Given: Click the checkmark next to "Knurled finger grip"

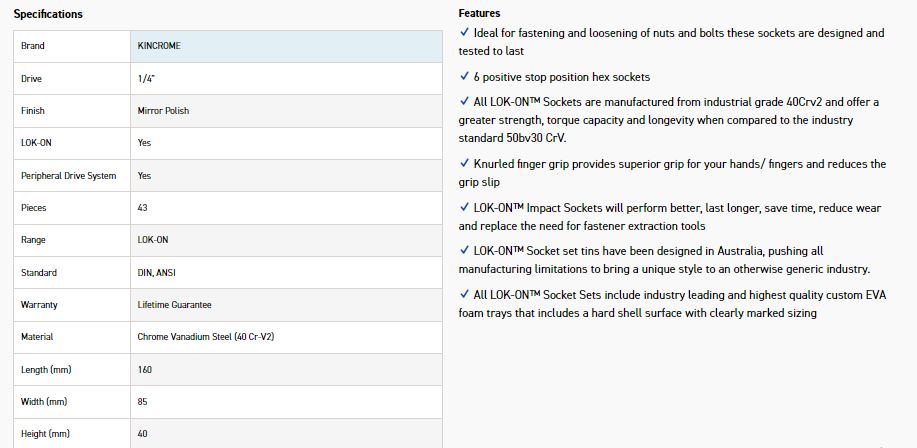Looking at the screenshot, I should (464, 163).
